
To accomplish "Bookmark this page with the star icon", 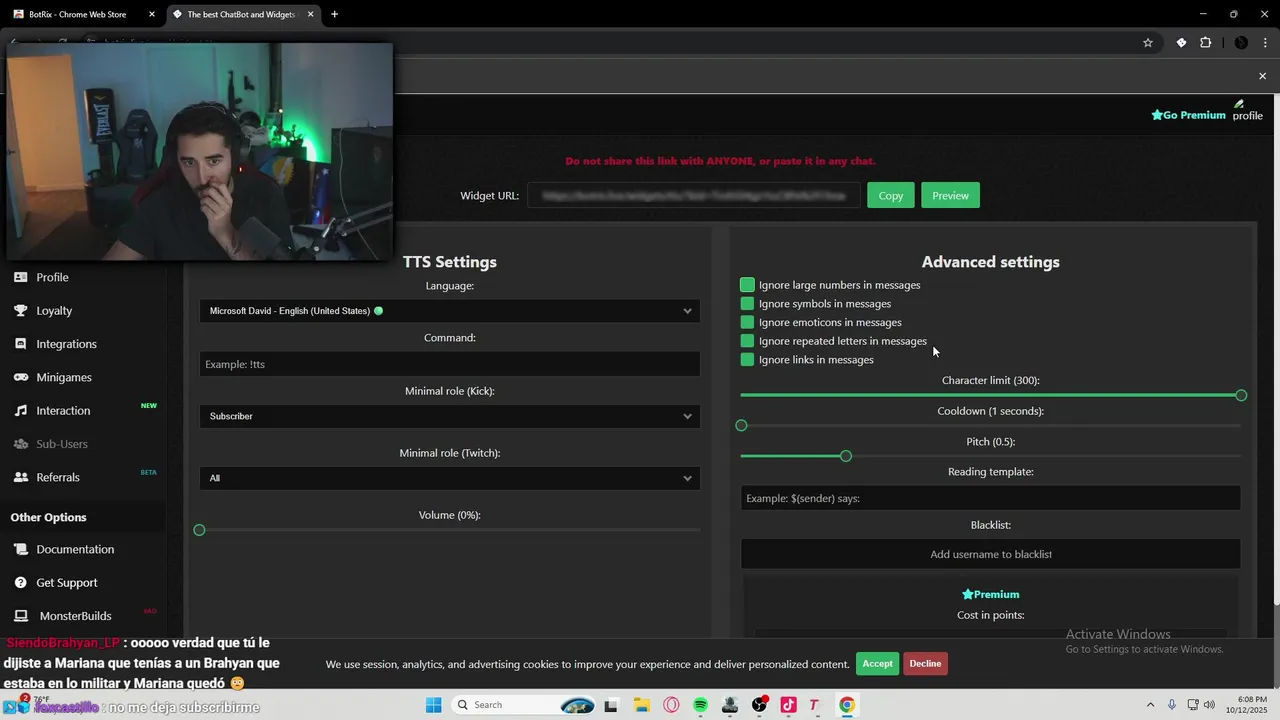I will click(1148, 43).
